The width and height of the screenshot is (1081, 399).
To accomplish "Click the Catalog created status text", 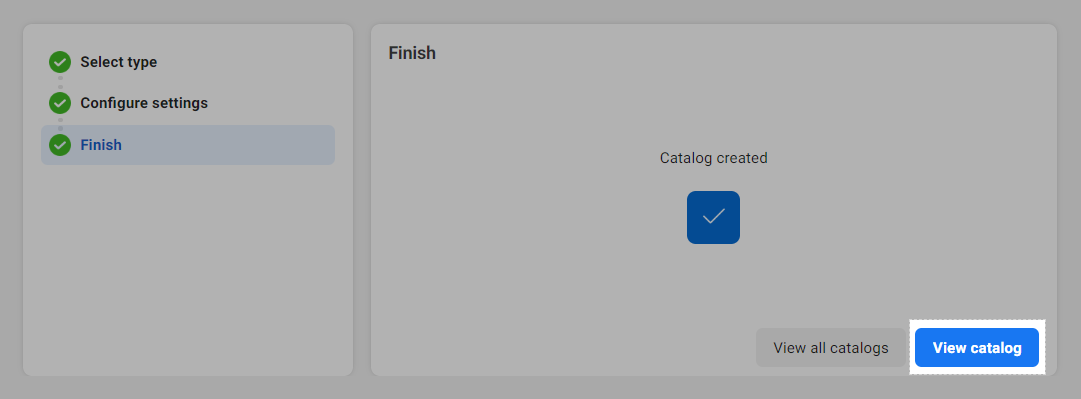I will (x=714, y=158).
